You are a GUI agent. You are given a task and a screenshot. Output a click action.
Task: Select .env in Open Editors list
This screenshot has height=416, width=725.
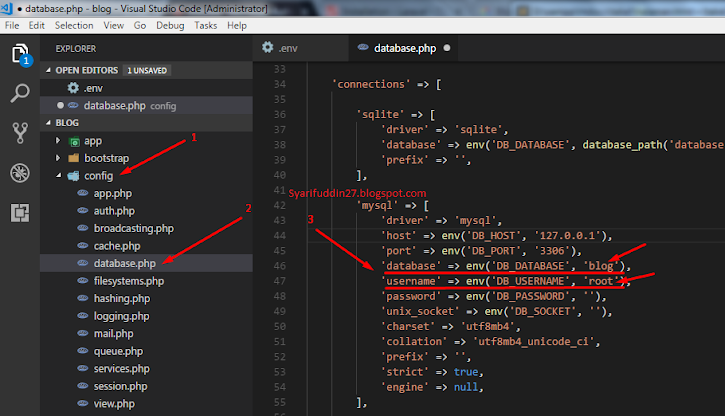(146, 88)
